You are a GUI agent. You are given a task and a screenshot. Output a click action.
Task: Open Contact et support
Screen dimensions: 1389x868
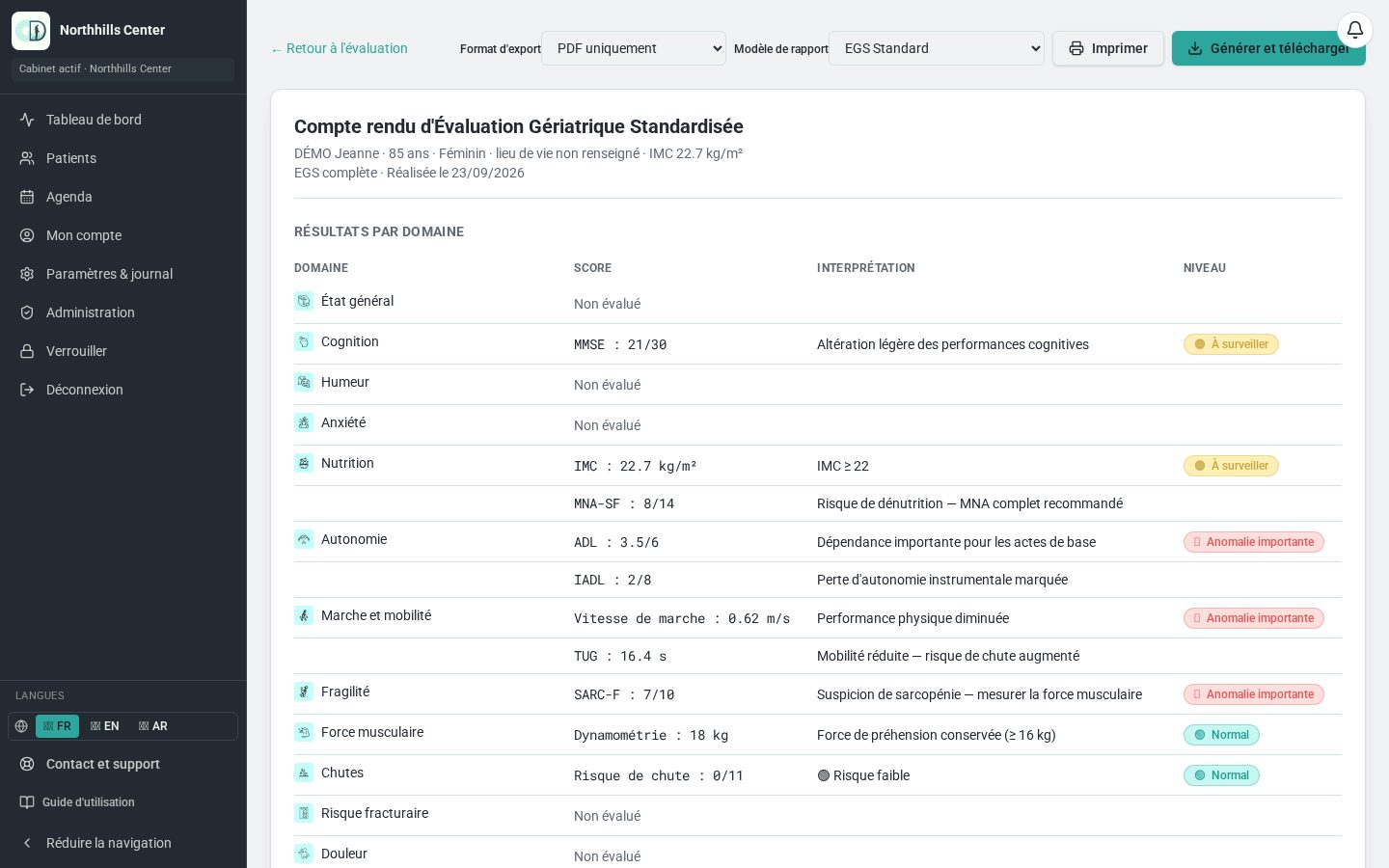coord(123,764)
